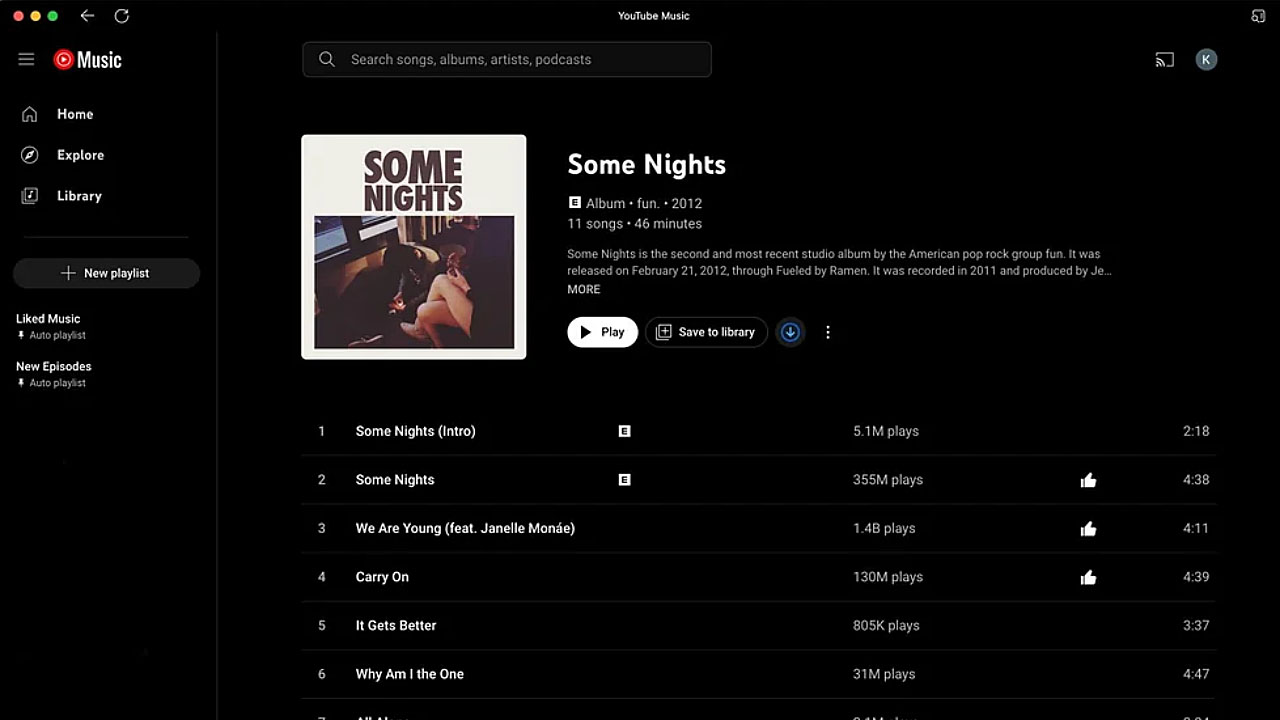Open the account avatar K
1280x720 pixels.
(1206, 60)
